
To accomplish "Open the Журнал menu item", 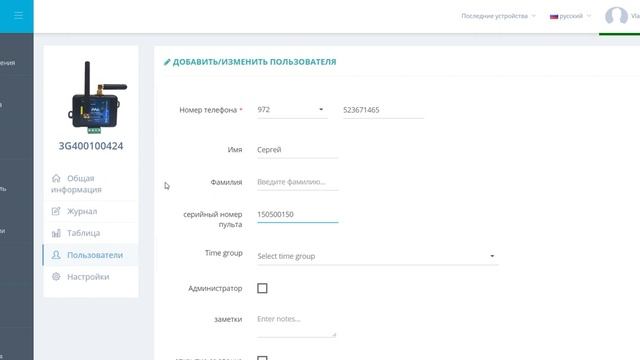I will point(91,211).
